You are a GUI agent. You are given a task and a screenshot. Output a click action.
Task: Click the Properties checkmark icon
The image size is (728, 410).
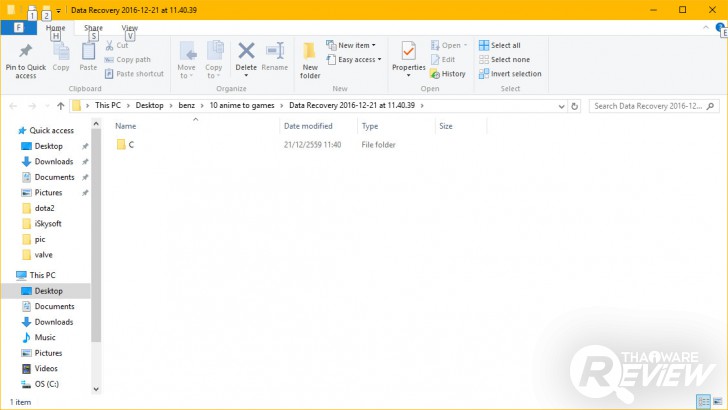tap(409, 51)
